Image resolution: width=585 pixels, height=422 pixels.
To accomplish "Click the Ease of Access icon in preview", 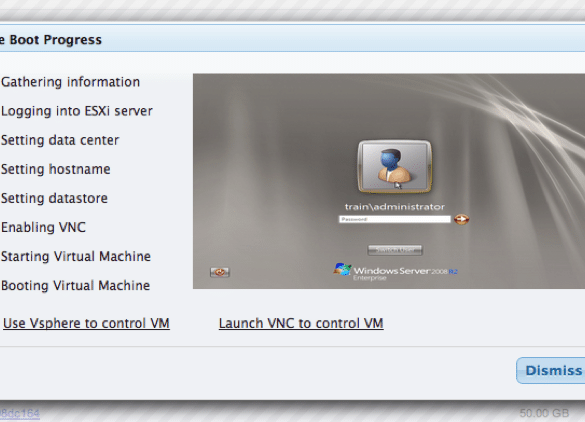I will tap(220, 272).
